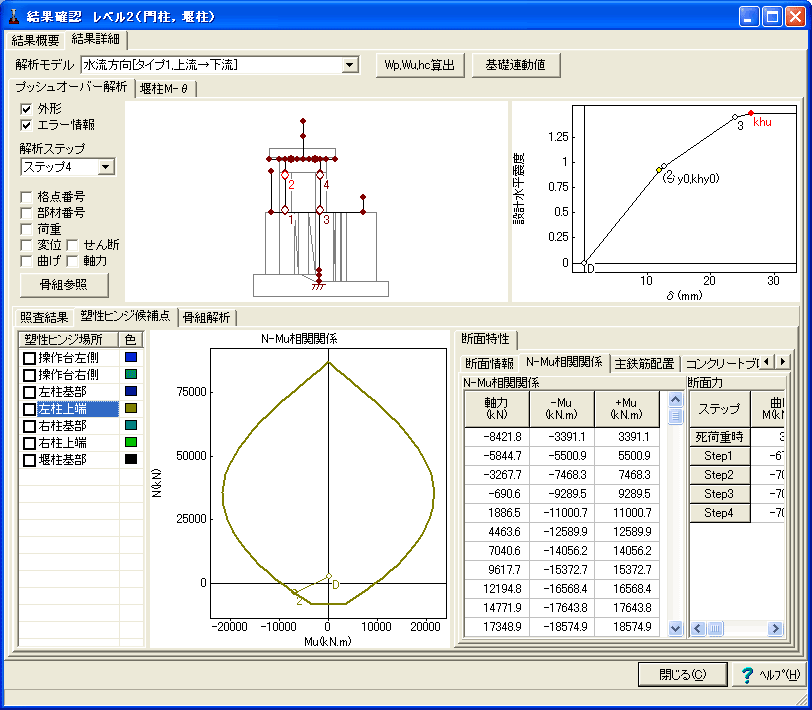Toggle the 外形 checkbox

pyautogui.click(x=26, y=109)
